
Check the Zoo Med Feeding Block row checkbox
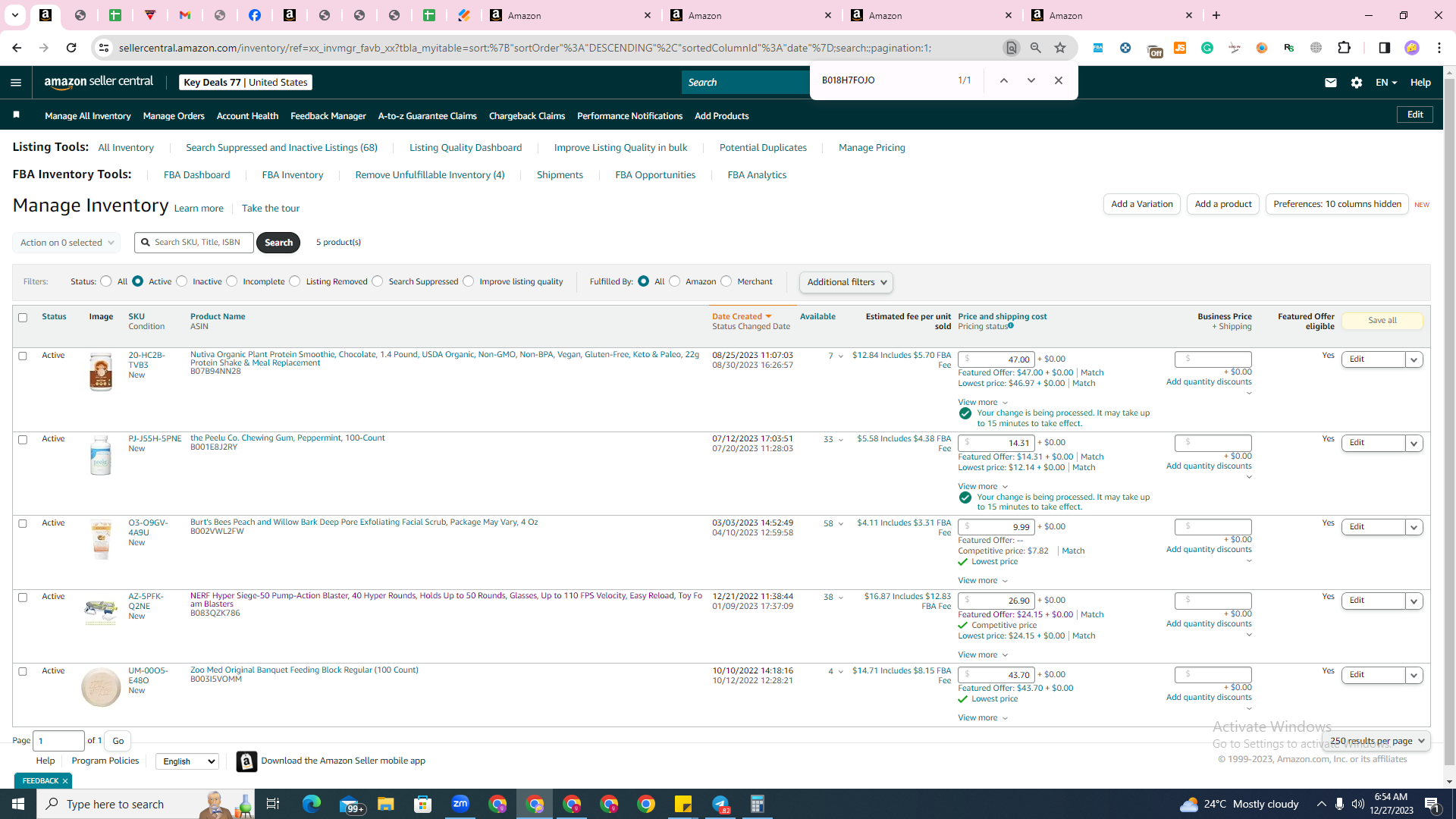coord(23,672)
